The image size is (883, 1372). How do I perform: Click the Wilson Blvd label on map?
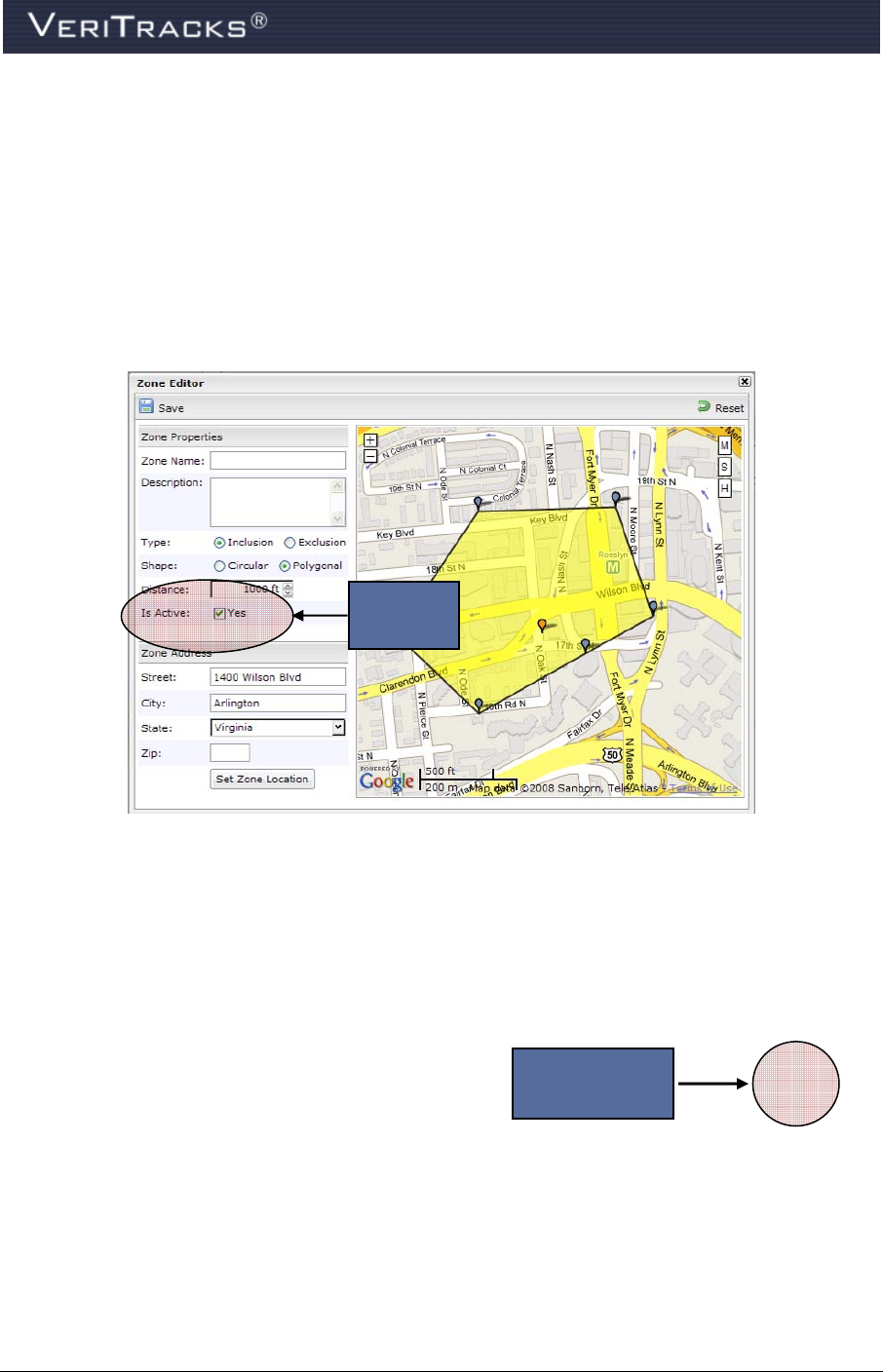(x=622, y=590)
